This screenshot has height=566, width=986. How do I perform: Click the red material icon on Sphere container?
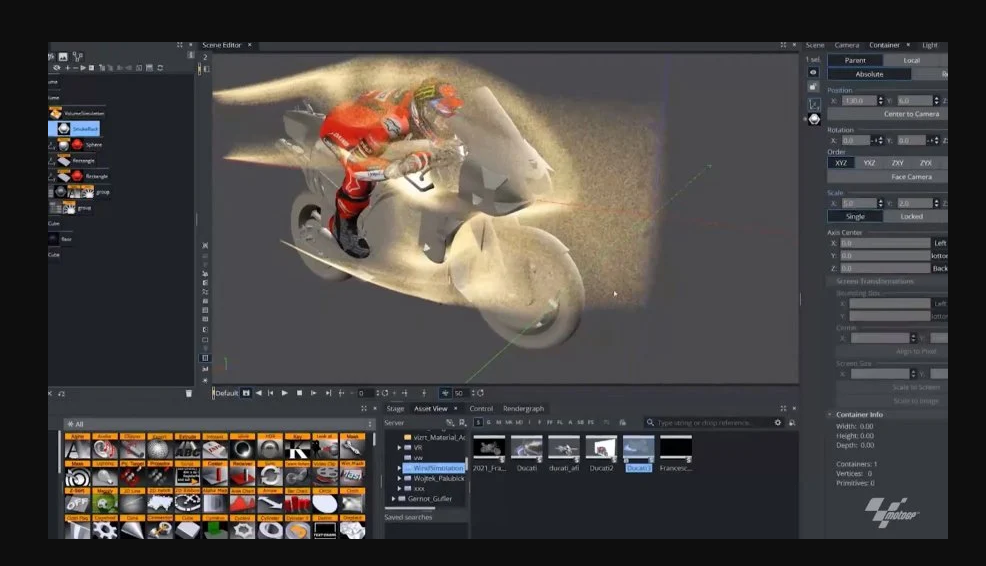point(77,145)
